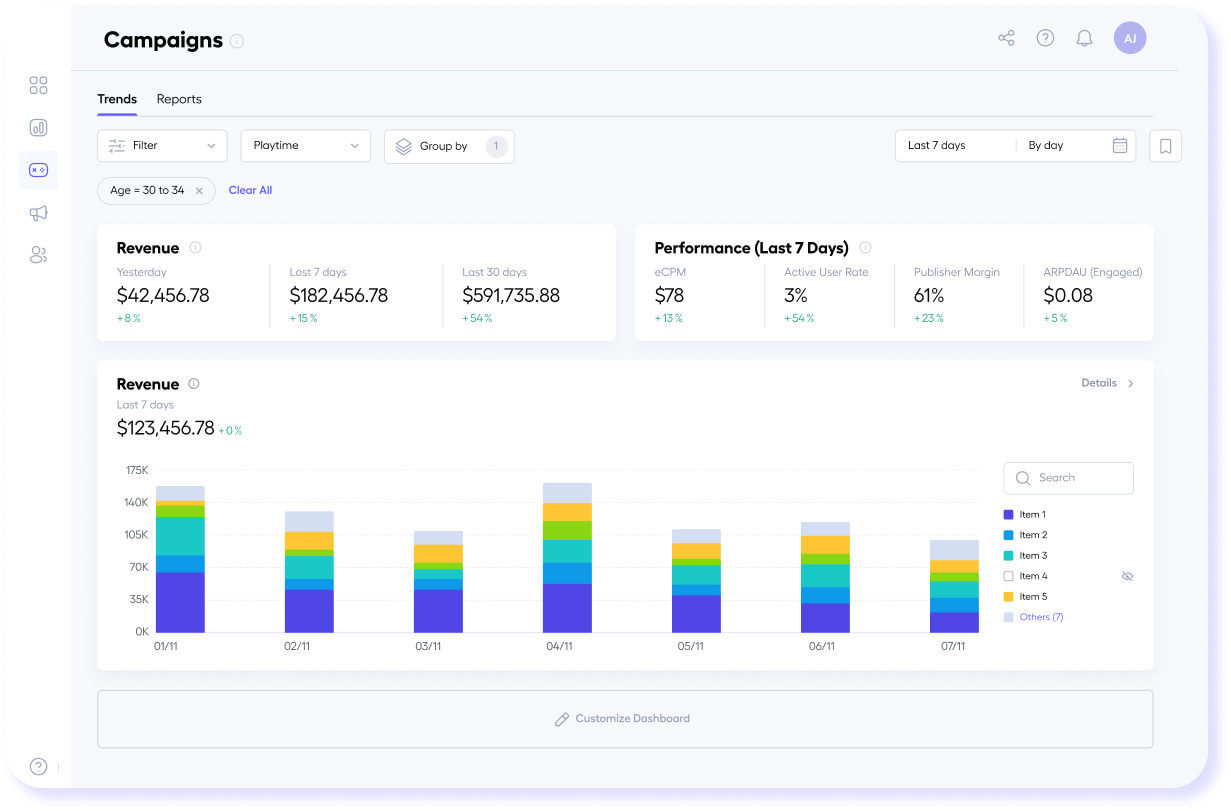The width and height of the screenshot is (1231, 811).
Task: Open notifications bell icon
Action: click(1084, 39)
